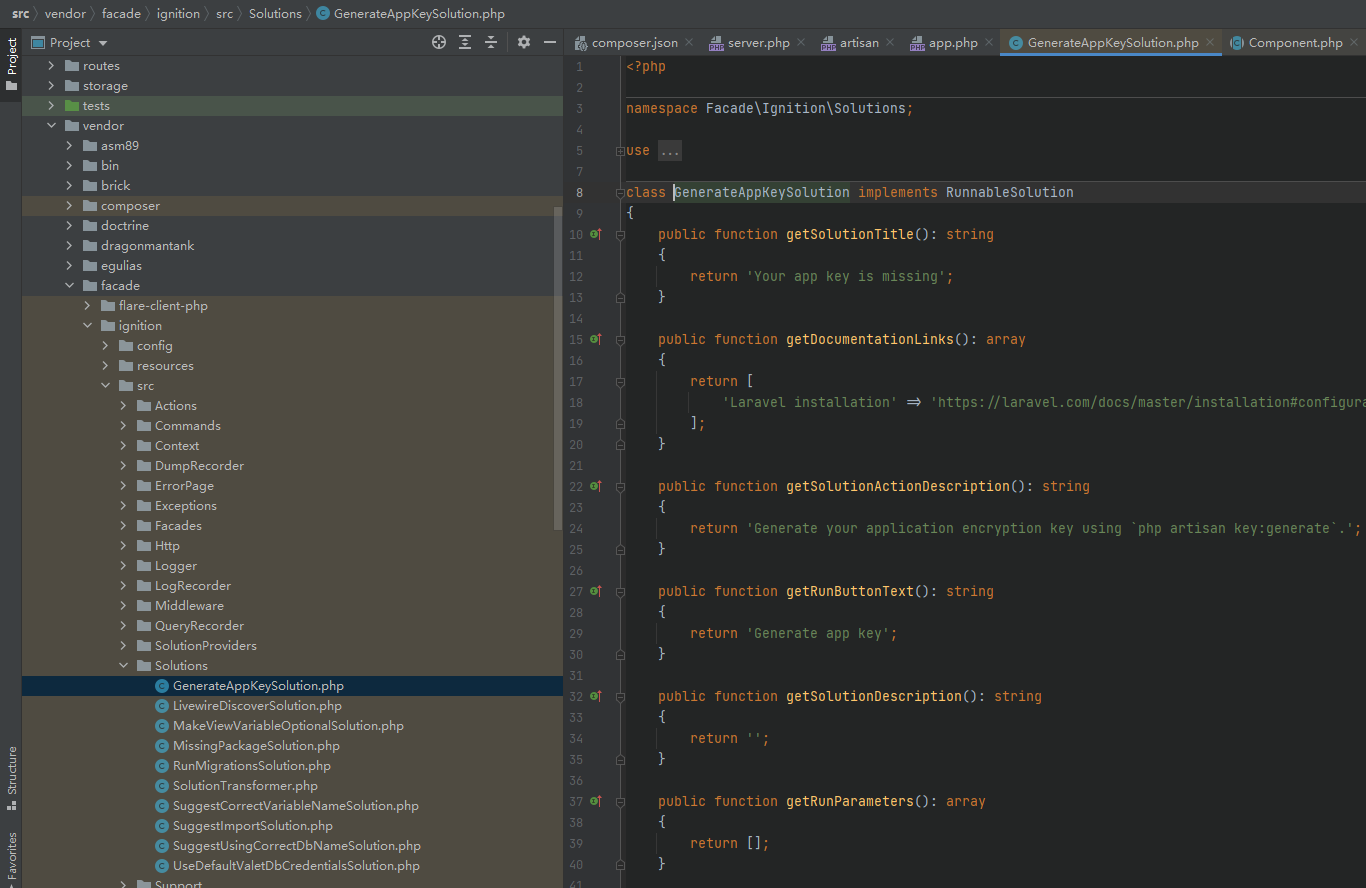Click gutter implements icon on line 37
Viewport: 1366px width, 888px height.
pyautogui.click(x=595, y=801)
